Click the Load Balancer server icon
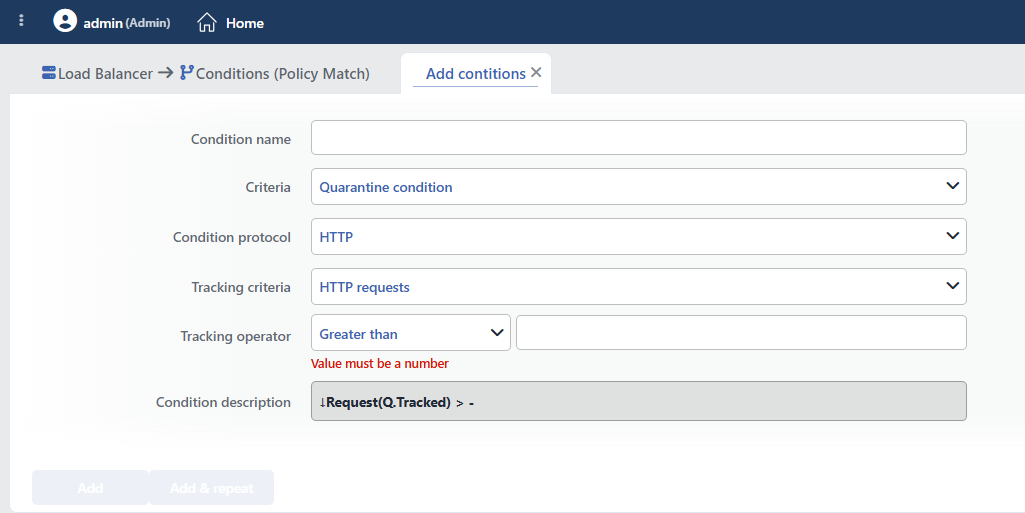Image resolution: width=1025 pixels, height=513 pixels. click(x=48, y=73)
